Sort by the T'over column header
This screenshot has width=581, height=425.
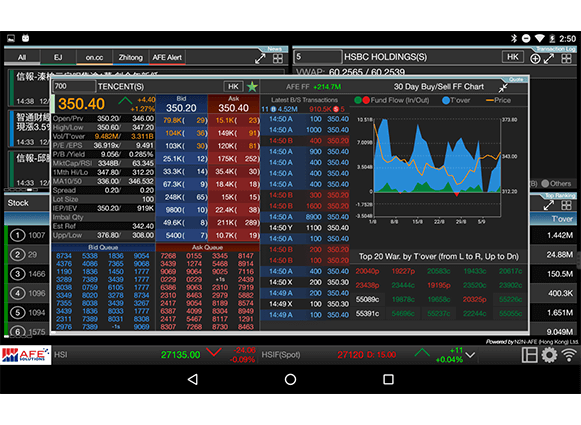(x=562, y=219)
